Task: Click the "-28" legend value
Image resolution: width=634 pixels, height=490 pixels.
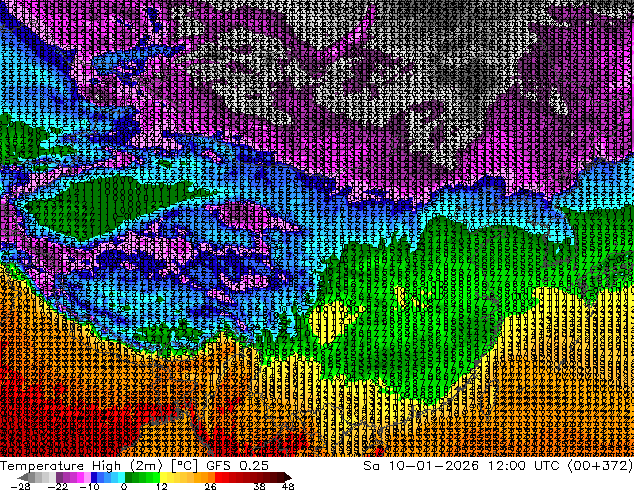Action: coord(20,486)
